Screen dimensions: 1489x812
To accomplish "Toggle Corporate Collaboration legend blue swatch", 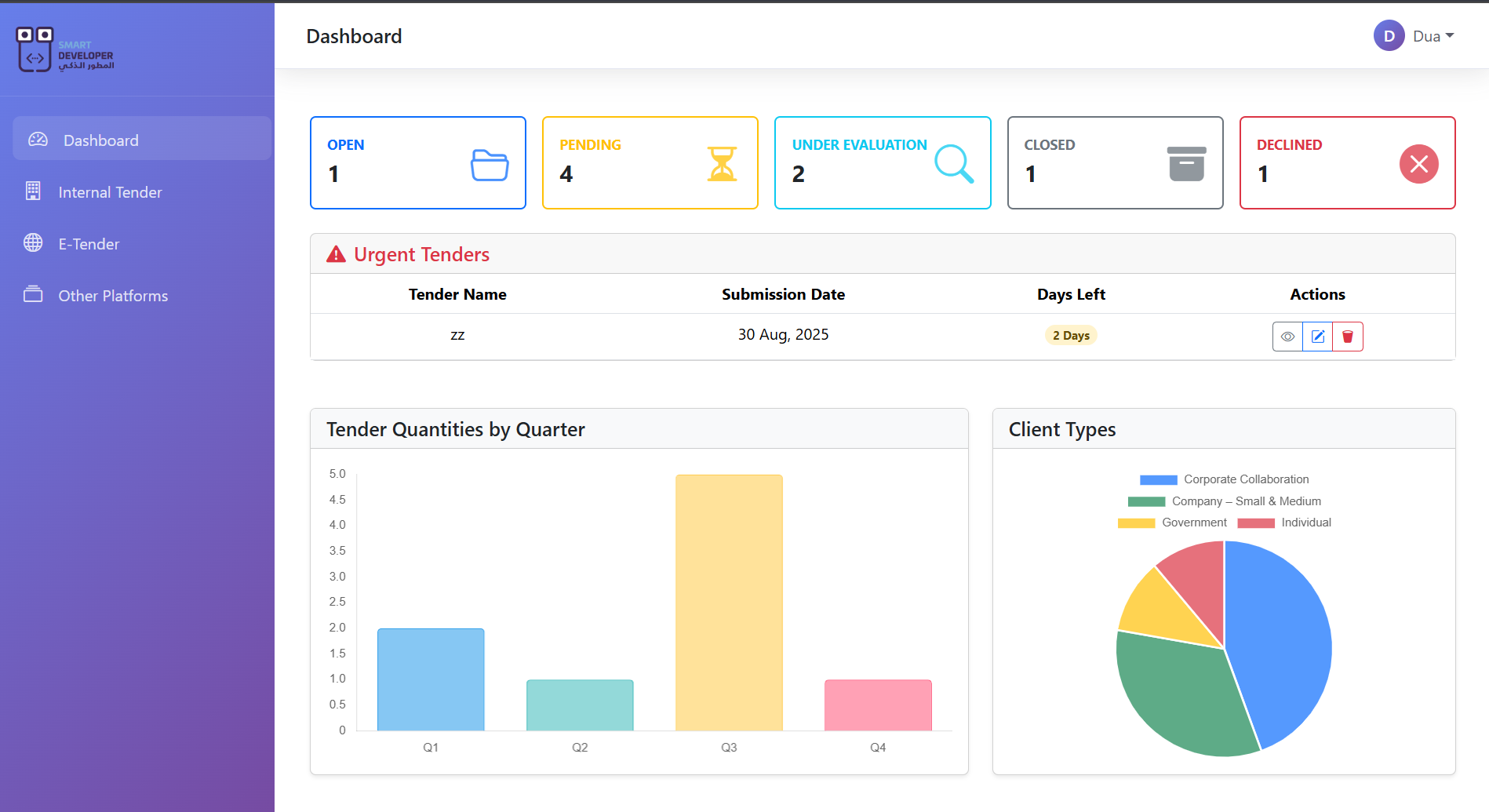I will pos(1158,479).
